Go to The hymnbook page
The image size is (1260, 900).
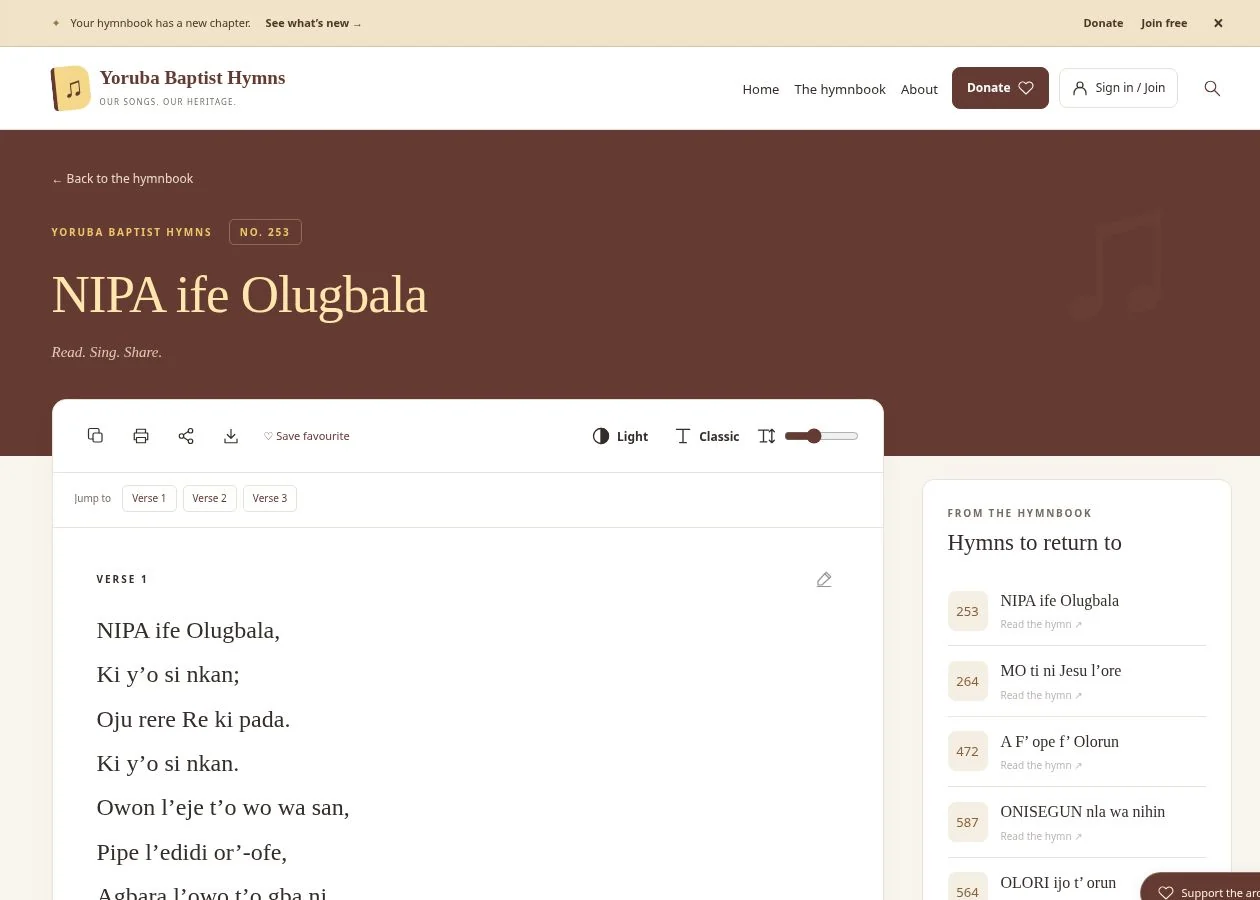click(x=840, y=89)
